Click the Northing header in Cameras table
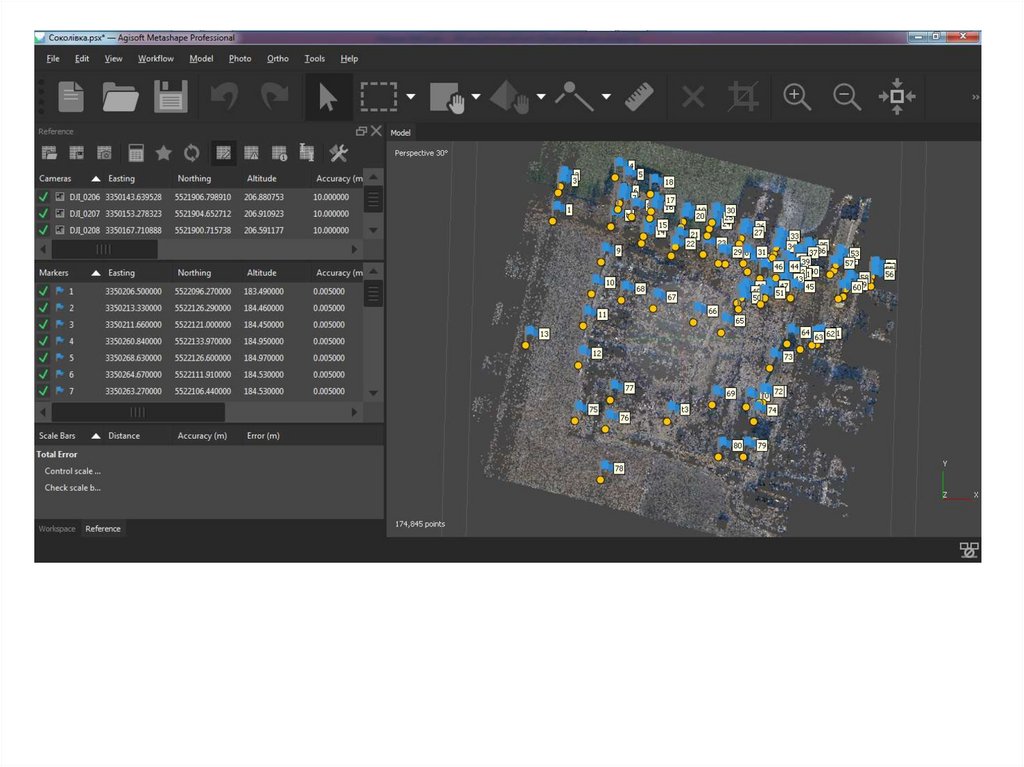Image resolution: width=1024 pixels, height=767 pixels. 194,179
